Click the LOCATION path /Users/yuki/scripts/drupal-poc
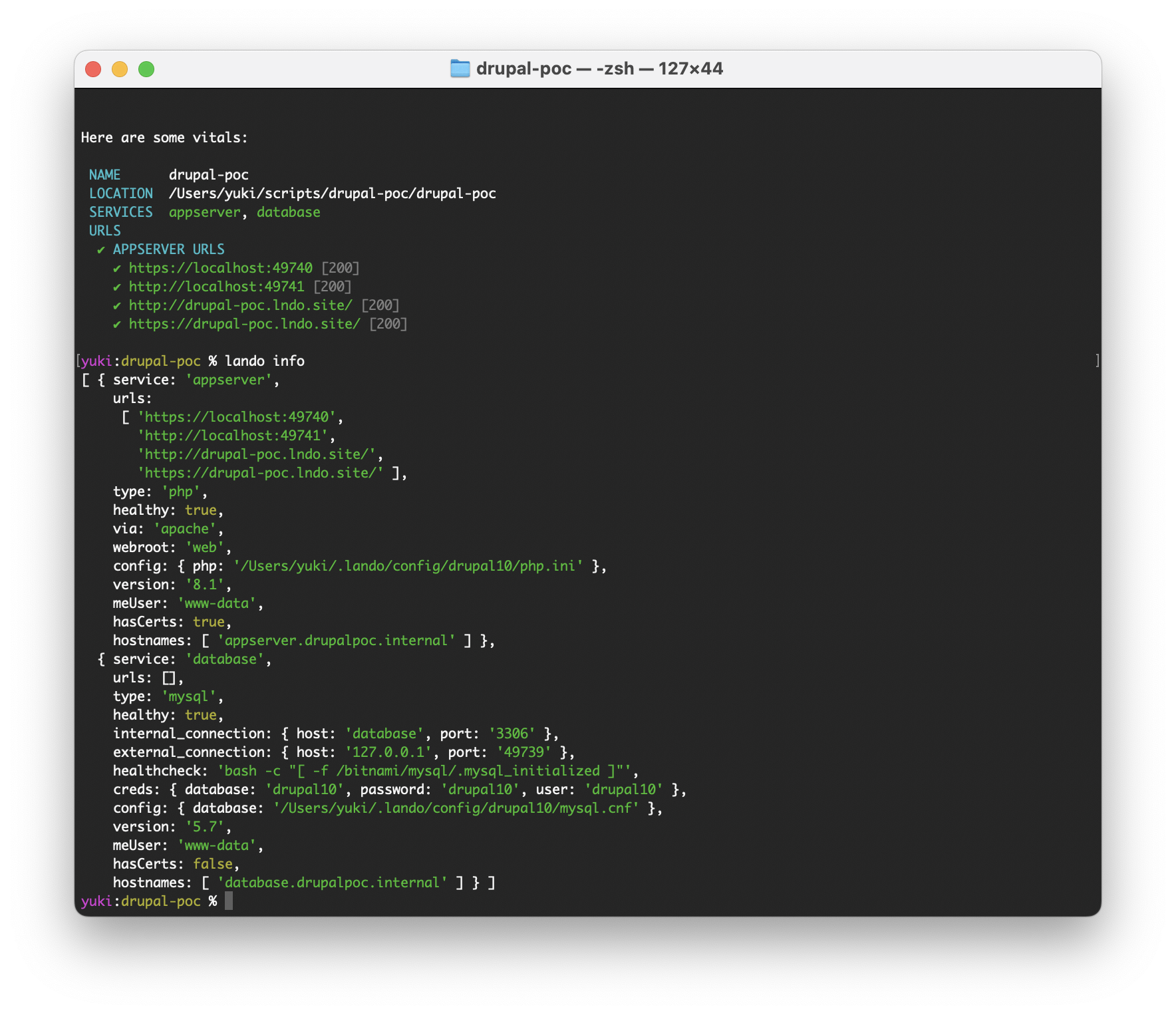The width and height of the screenshot is (1176, 1015). (x=333, y=194)
